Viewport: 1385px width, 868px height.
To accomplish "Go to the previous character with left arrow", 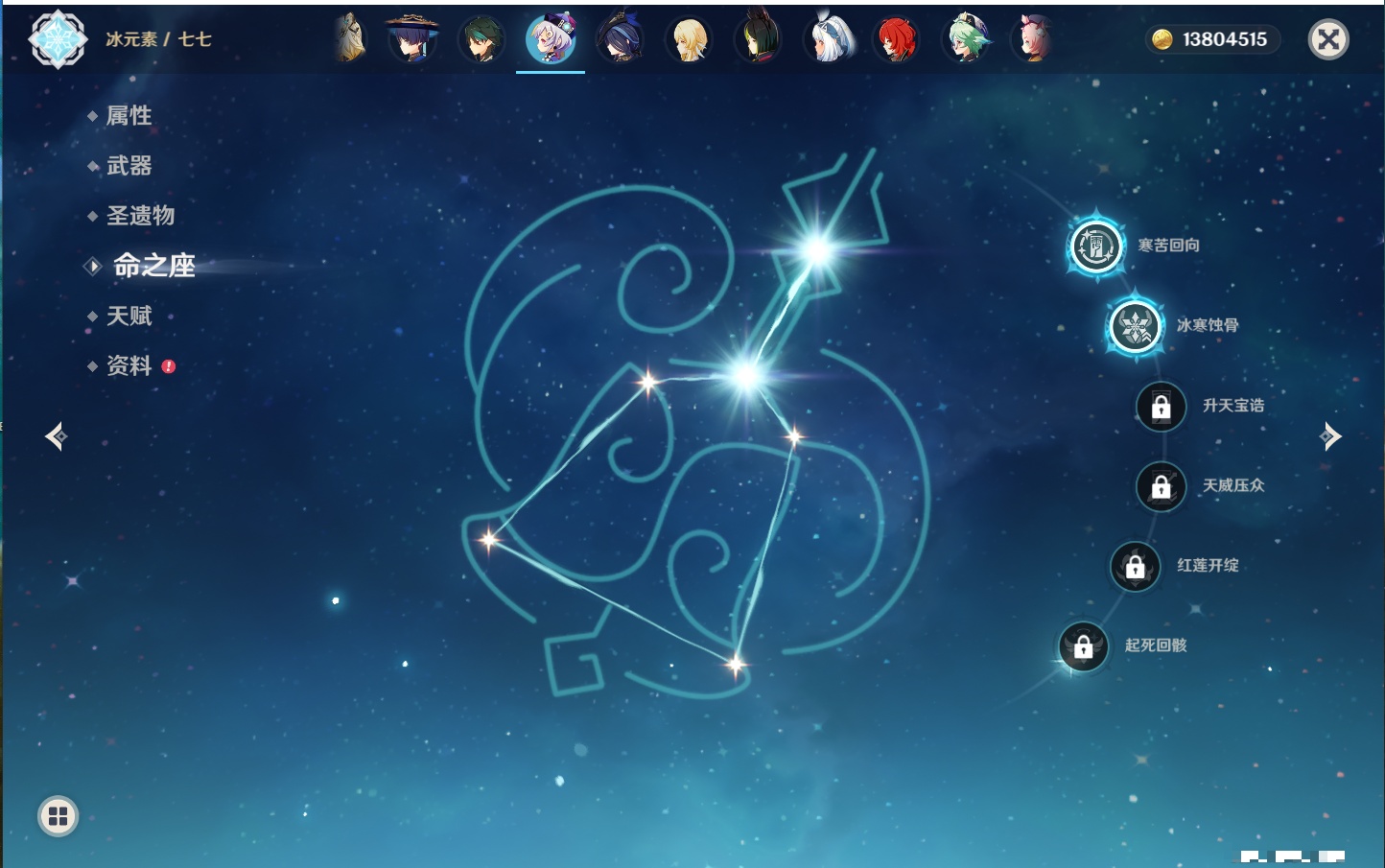I will coord(56,436).
